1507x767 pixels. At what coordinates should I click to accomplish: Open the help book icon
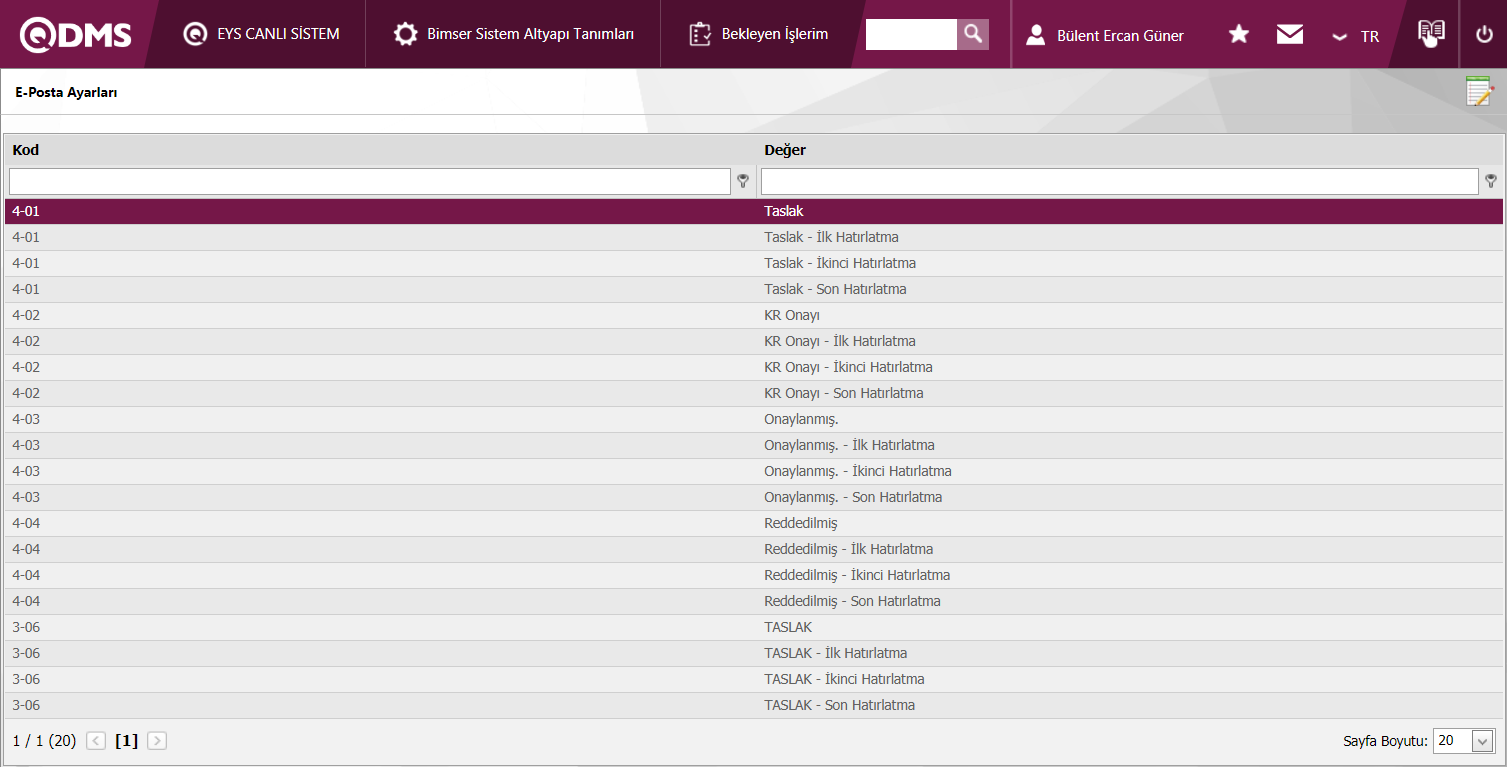1431,33
